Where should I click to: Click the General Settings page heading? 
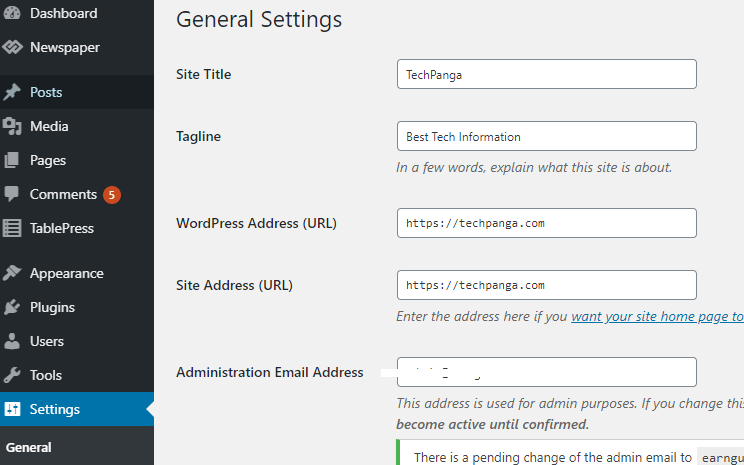coord(259,19)
